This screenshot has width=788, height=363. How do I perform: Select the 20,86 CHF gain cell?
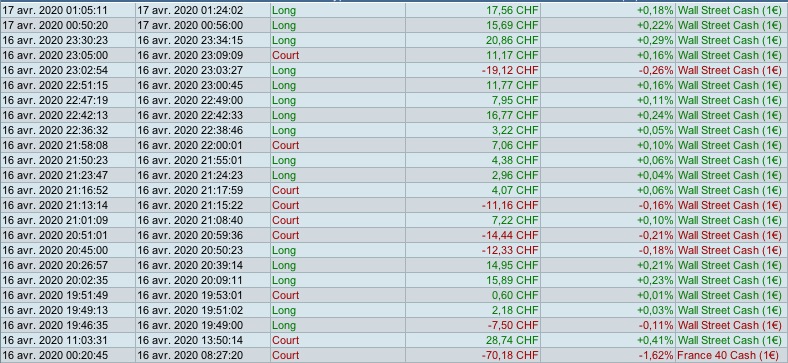[x=512, y=40]
